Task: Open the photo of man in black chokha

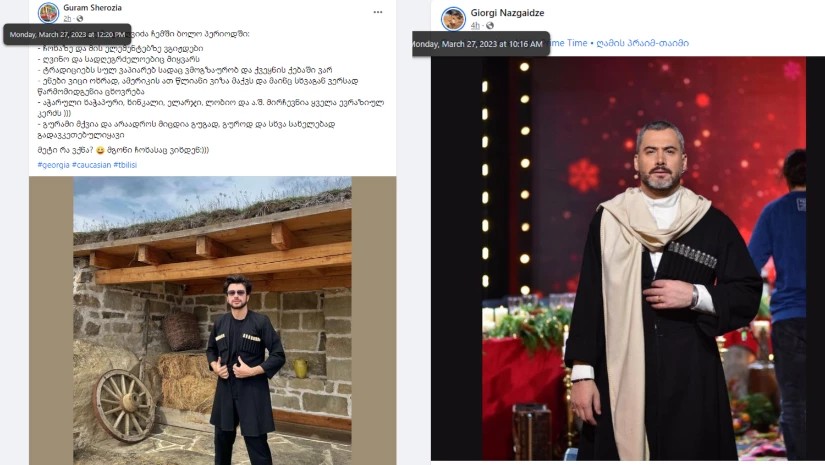Action: pyautogui.click(x=618, y=258)
